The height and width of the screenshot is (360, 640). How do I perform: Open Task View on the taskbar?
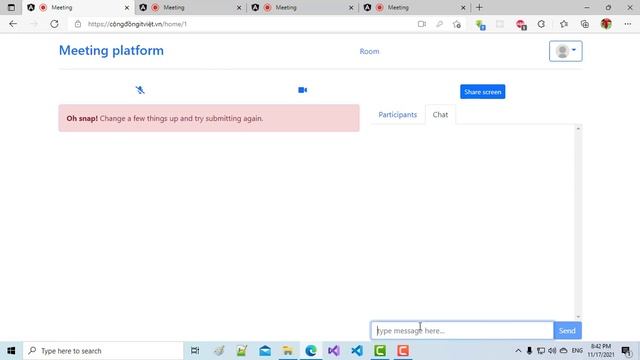point(195,351)
